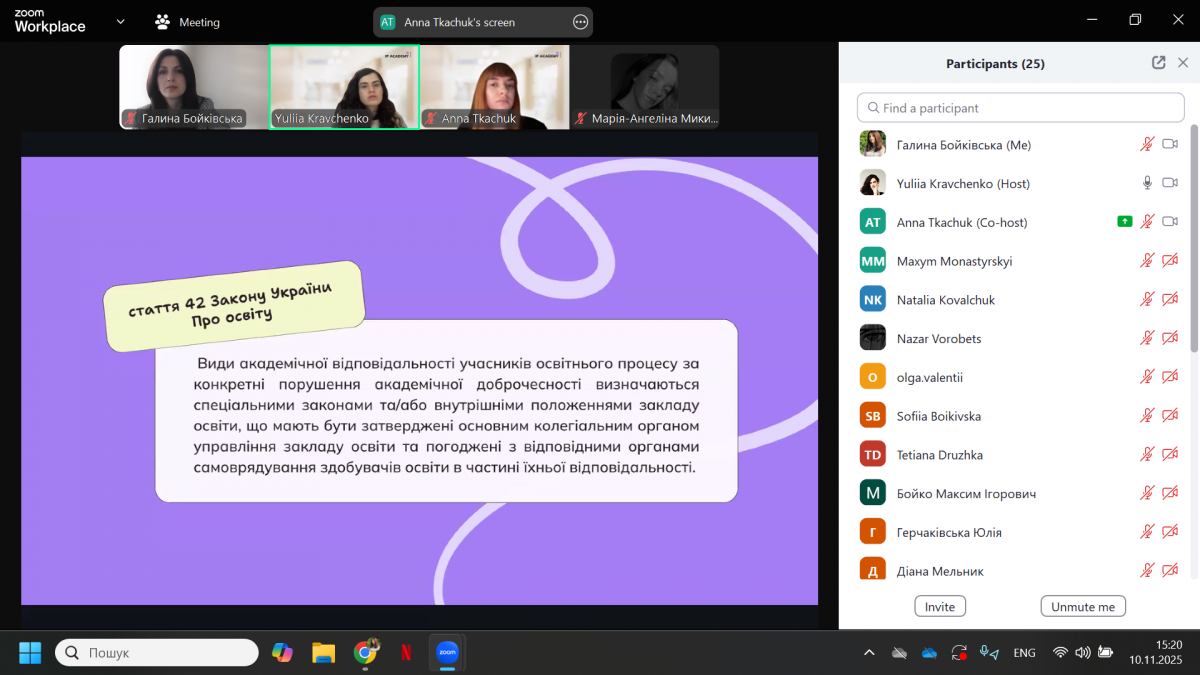This screenshot has height=675, width=1200.
Task: Click the Invite button
Action: tap(939, 607)
